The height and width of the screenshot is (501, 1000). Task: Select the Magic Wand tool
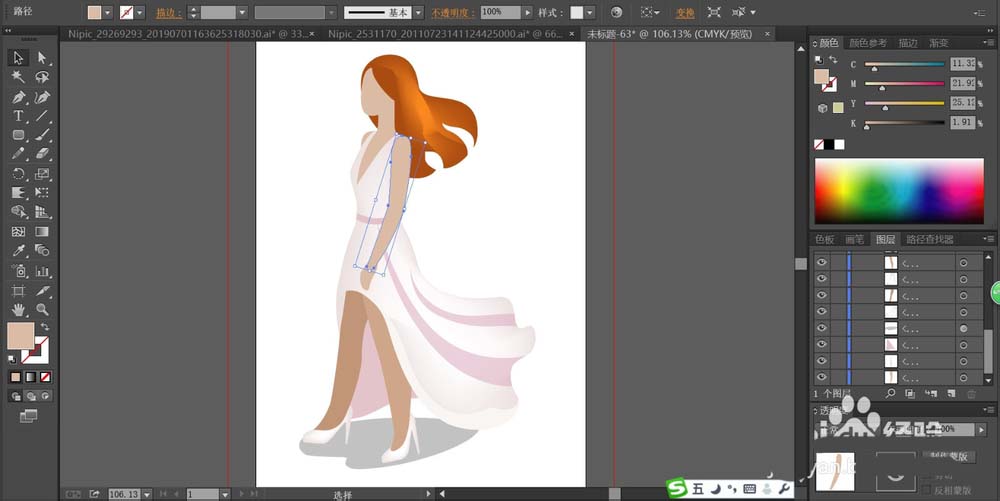click(x=18, y=77)
